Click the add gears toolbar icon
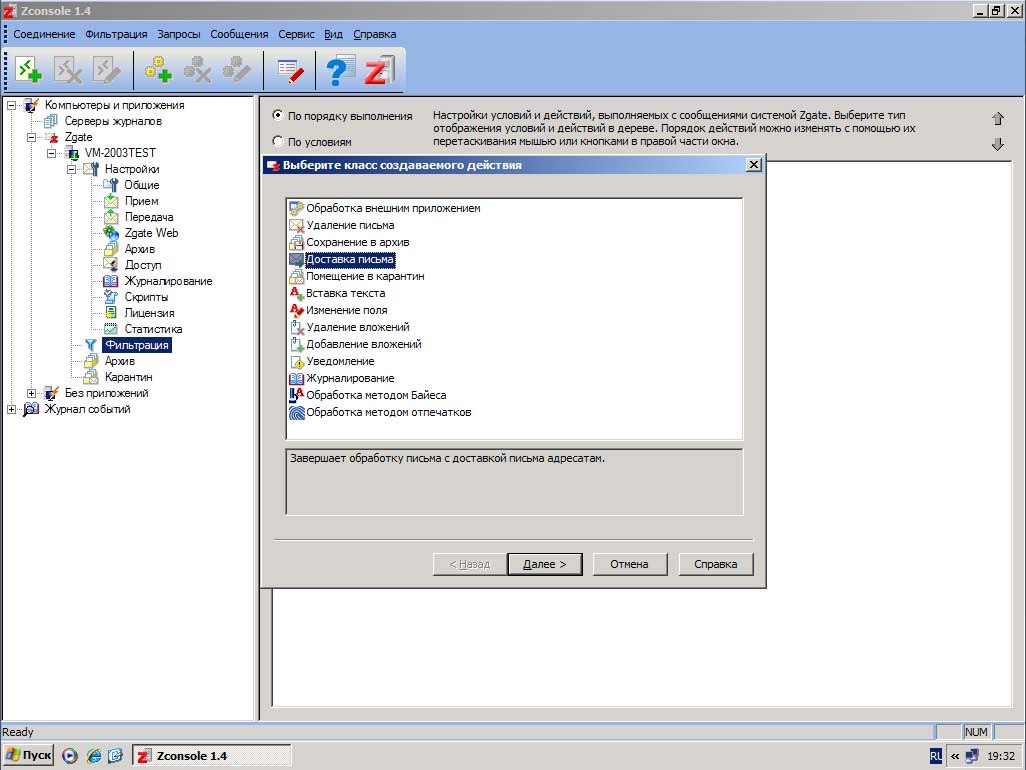1026x770 pixels. [x=158, y=70]
